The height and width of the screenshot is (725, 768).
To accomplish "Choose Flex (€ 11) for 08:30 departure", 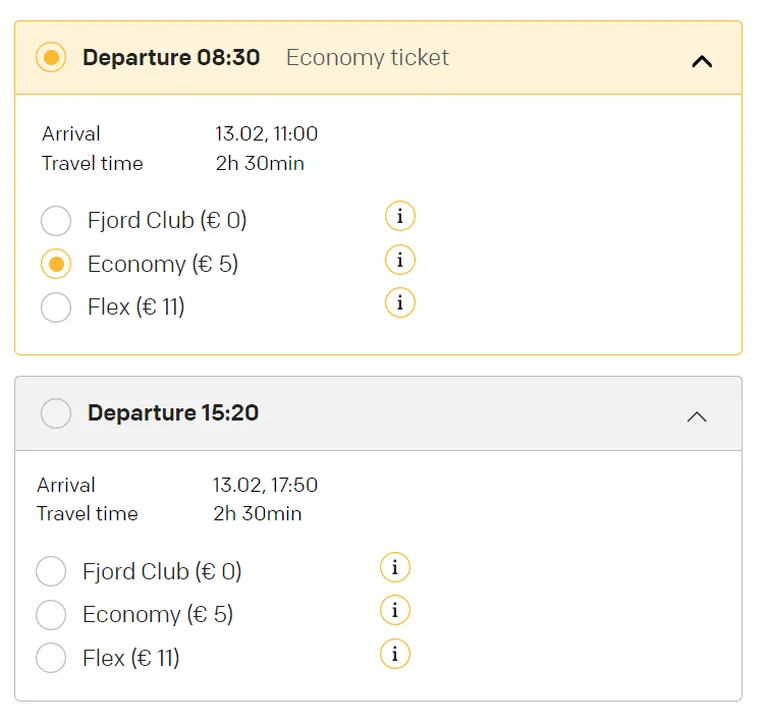I will (x=56, y=308).
